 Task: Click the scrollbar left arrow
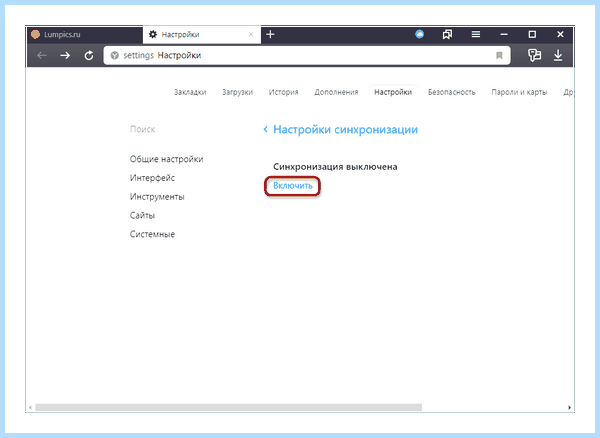[x=30, y=407]
